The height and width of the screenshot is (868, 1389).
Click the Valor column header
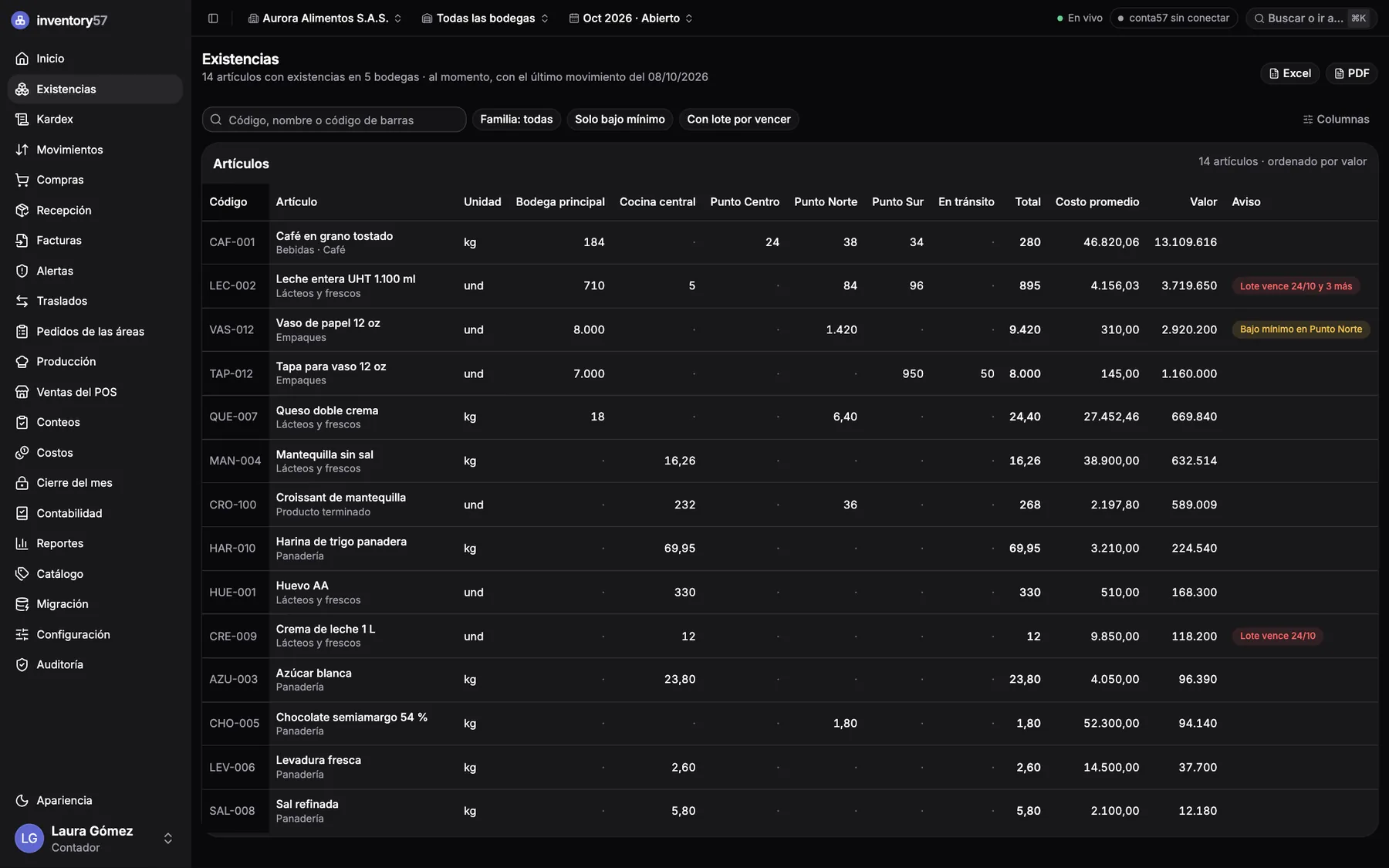click(x=1203, y=202)
